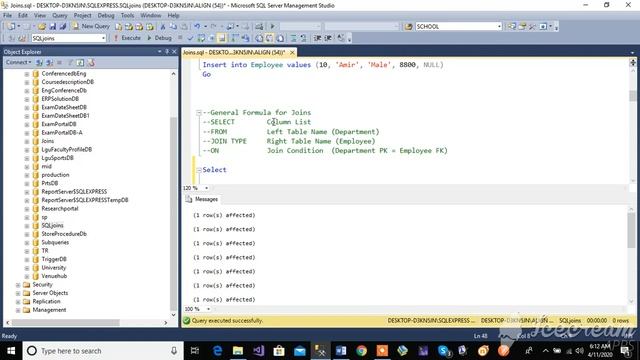Open Google Chrome from taskbar
This screenshot has width=640, height=360.
tap(361, 351)
